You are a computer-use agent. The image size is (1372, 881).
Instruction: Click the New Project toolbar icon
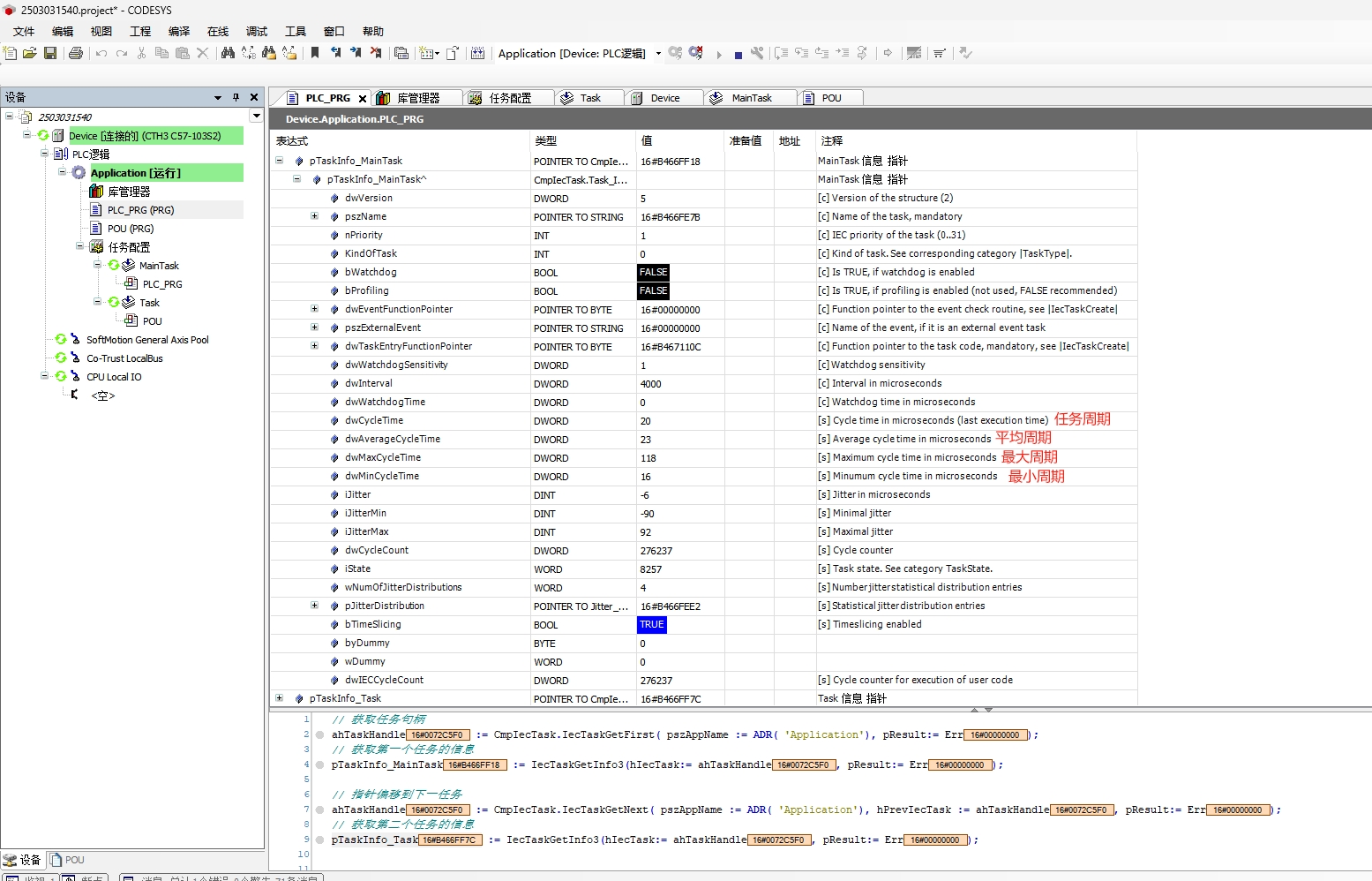coord(10,53)
